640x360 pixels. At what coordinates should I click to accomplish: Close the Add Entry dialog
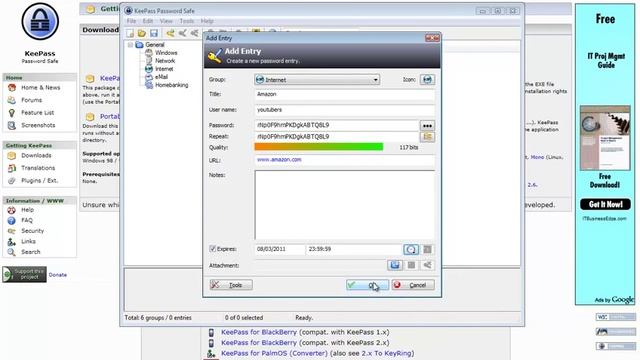[432, 38]
